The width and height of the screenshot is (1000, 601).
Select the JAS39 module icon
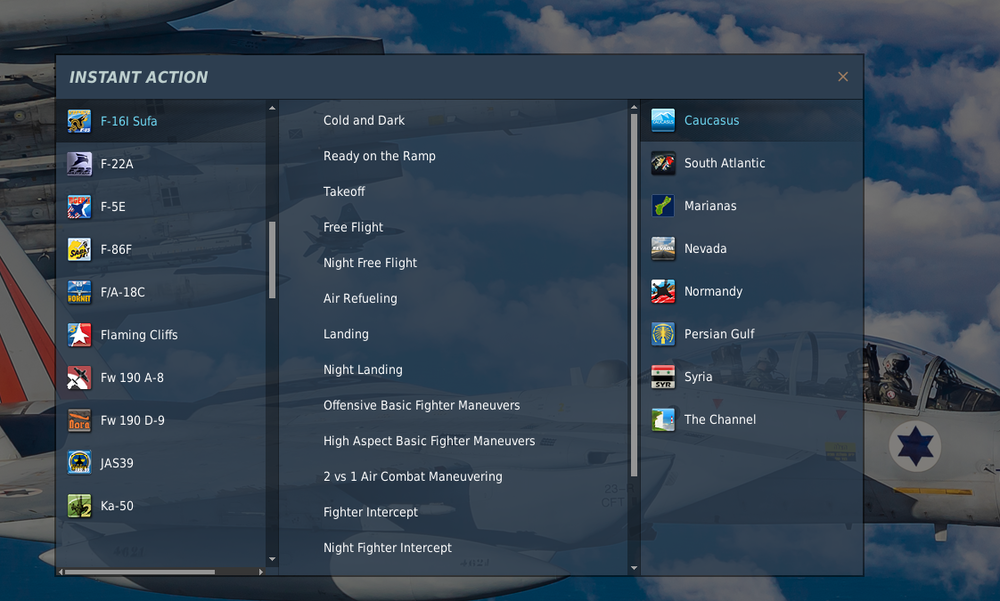tap(79, 463)
